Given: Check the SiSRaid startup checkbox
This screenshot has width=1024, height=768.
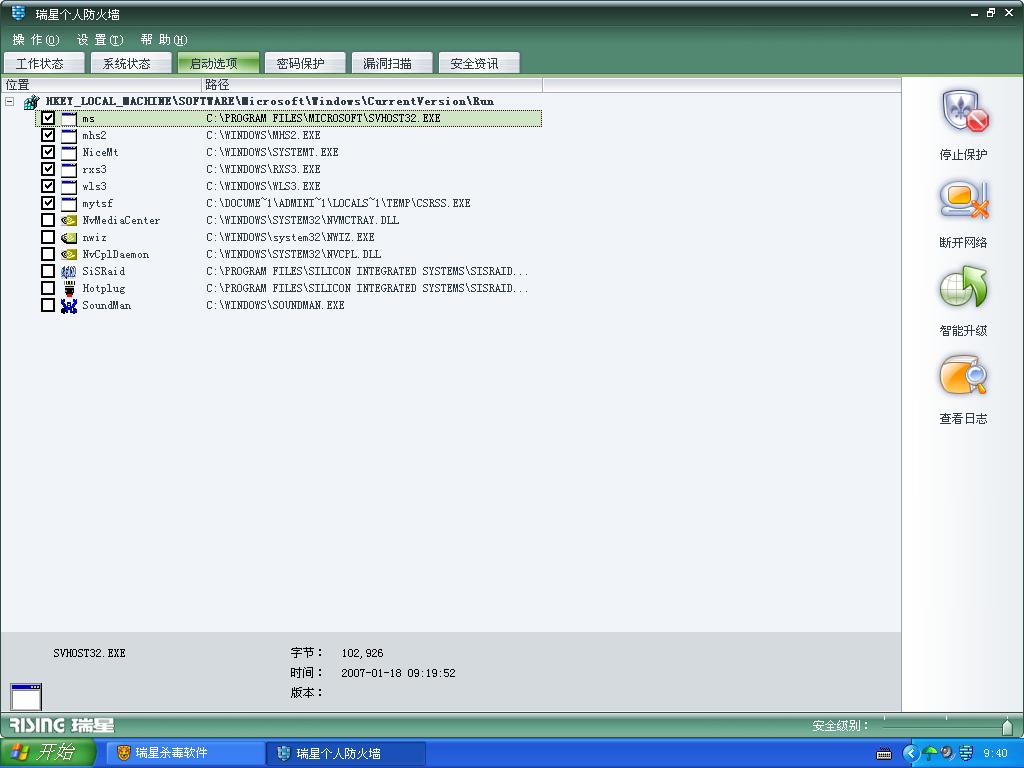Looking at the screenshot, I should pos(48,271).
